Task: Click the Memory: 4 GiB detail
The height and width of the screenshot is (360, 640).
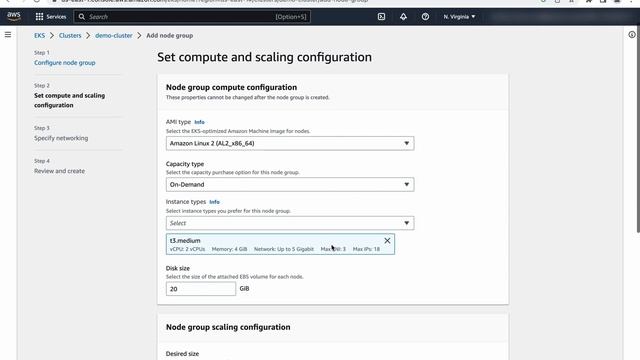Action: [229, 249]
